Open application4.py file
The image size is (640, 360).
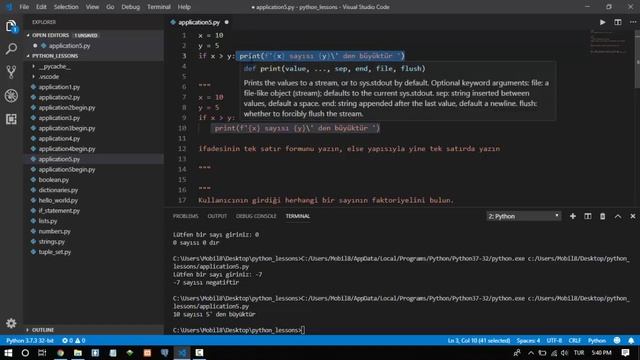coord(59,138)
